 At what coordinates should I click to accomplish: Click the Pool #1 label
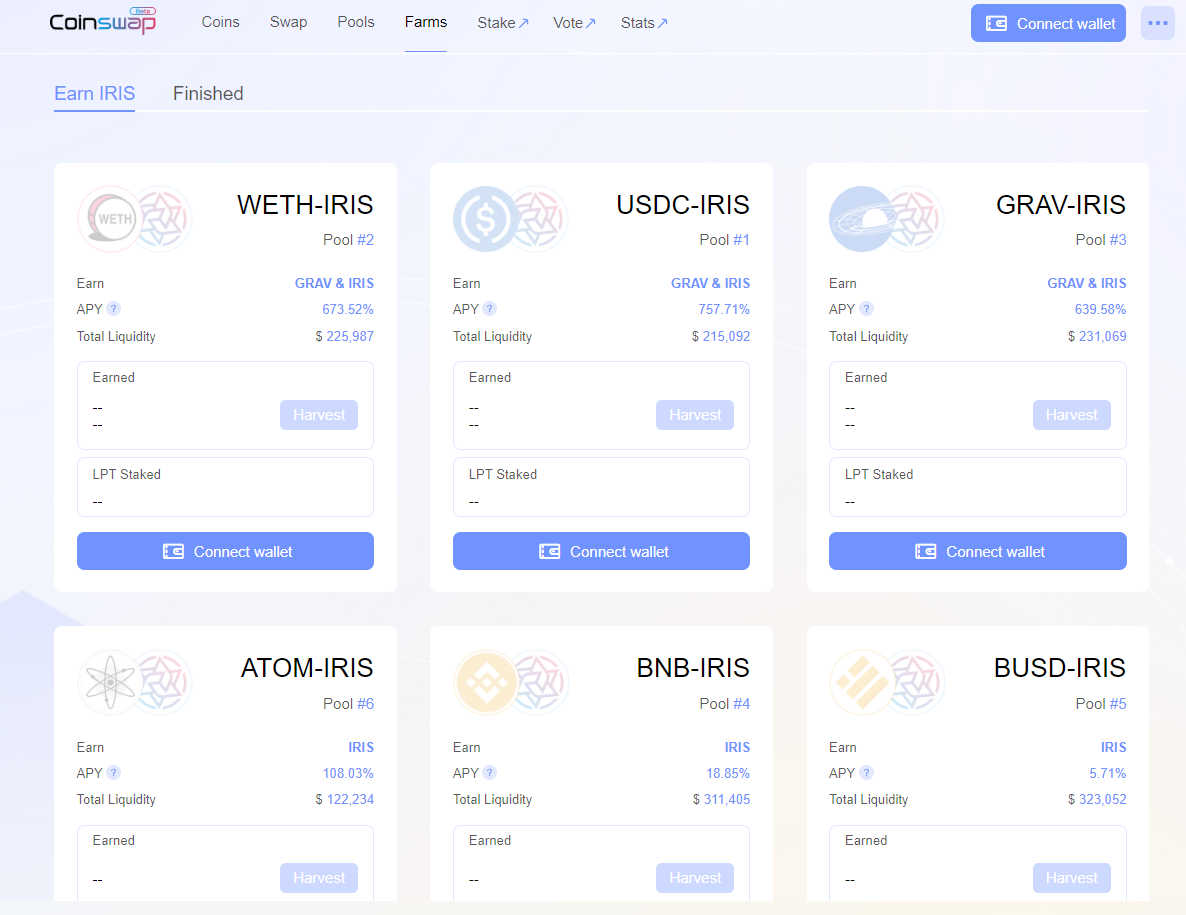(724, 240)
